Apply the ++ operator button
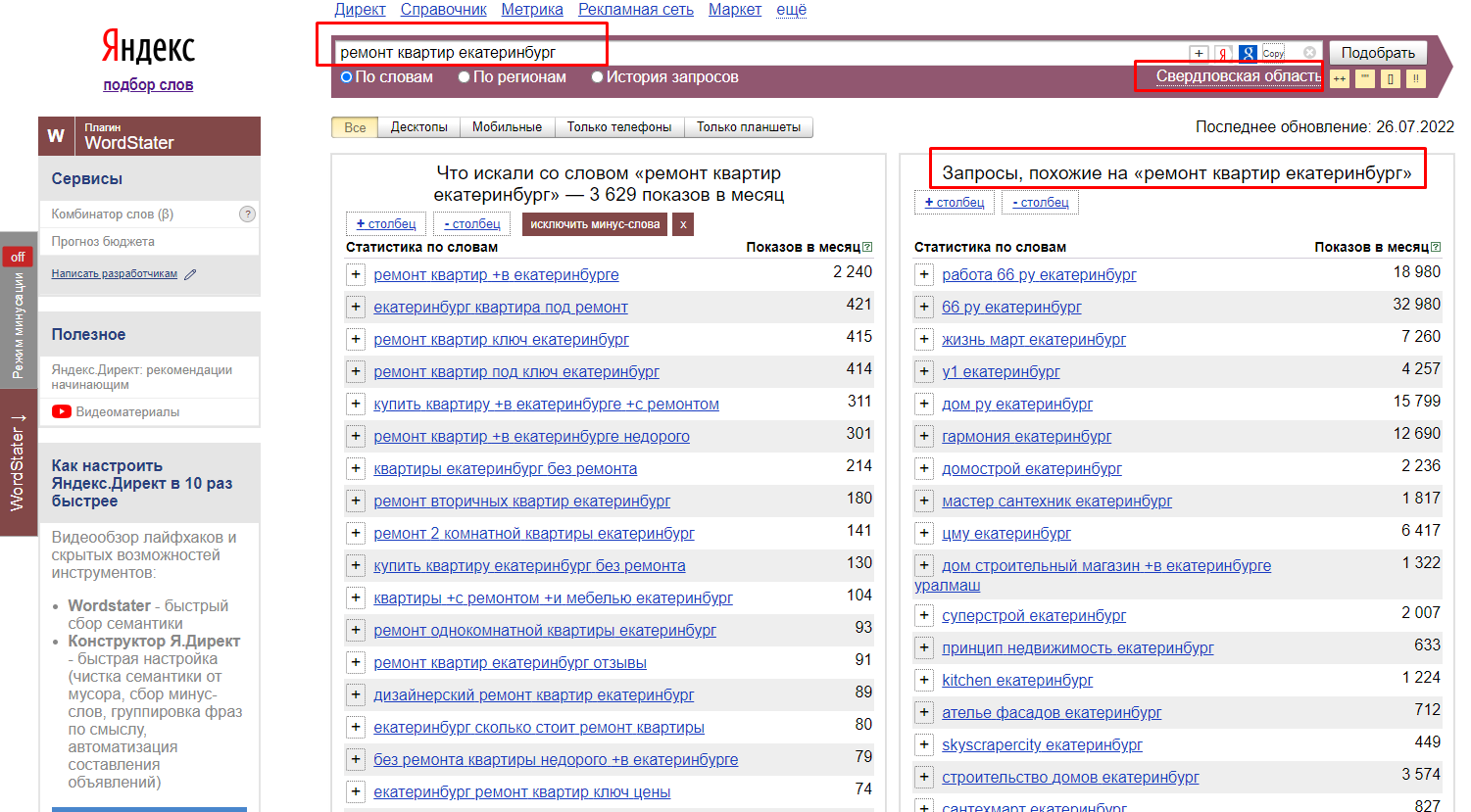 pos(1340,78)
